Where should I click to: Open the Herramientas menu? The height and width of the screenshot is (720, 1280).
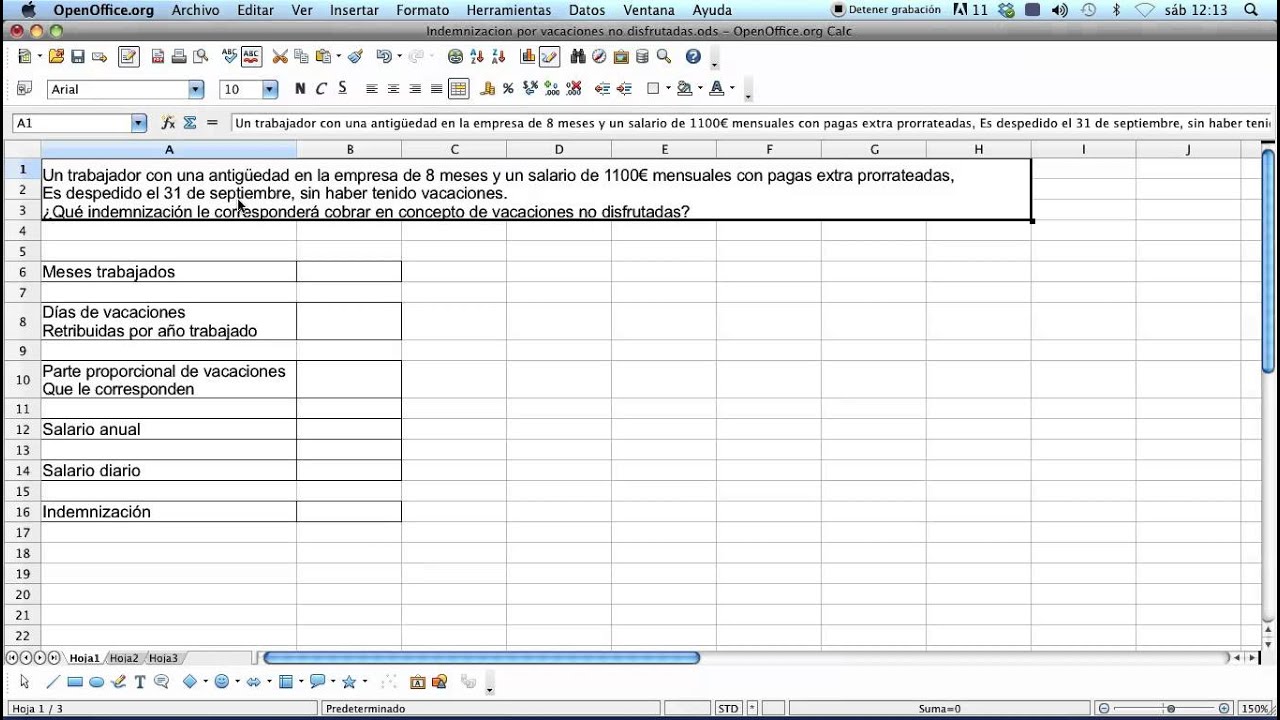[509, 10]
